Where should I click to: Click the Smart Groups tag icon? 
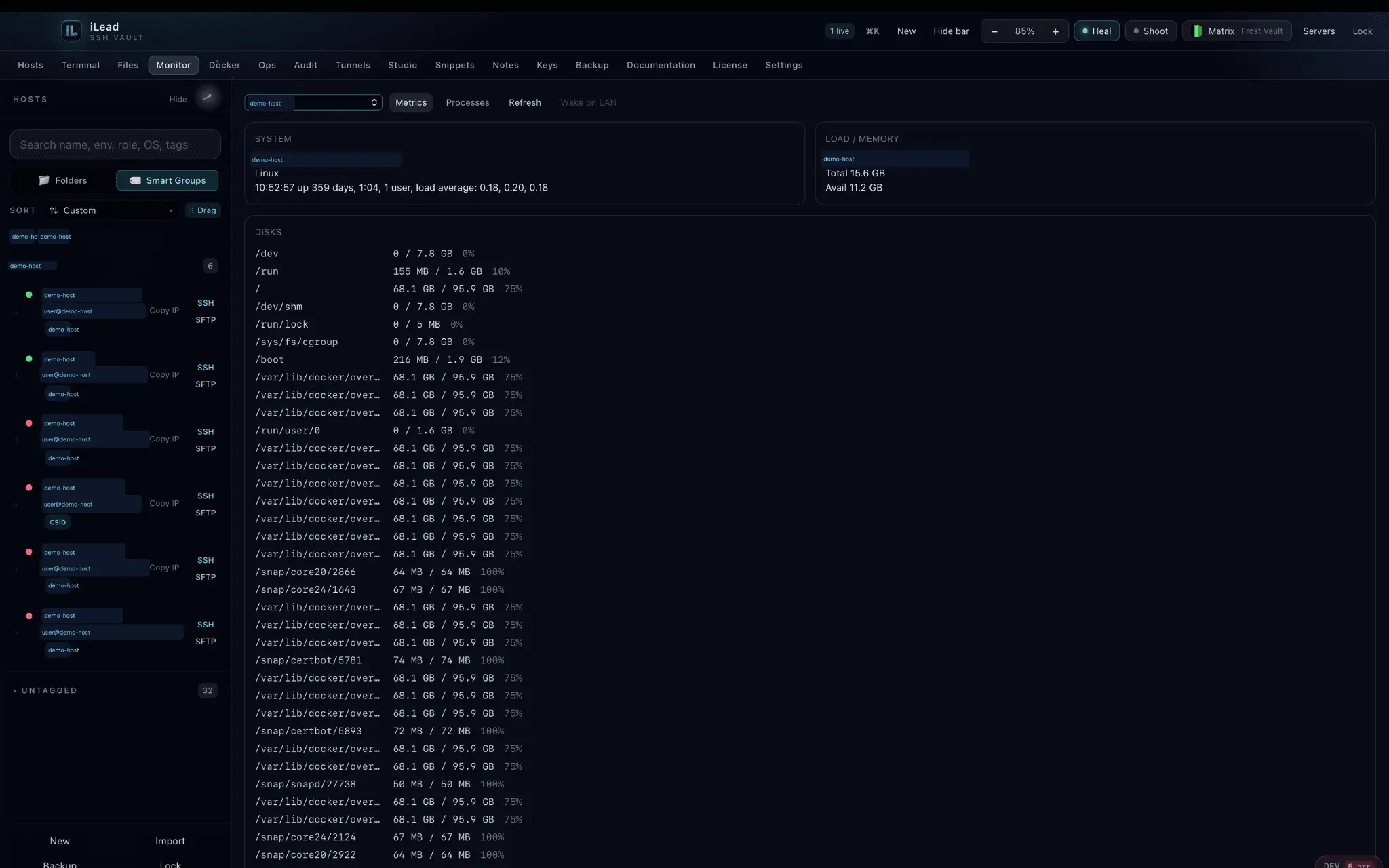135,180
